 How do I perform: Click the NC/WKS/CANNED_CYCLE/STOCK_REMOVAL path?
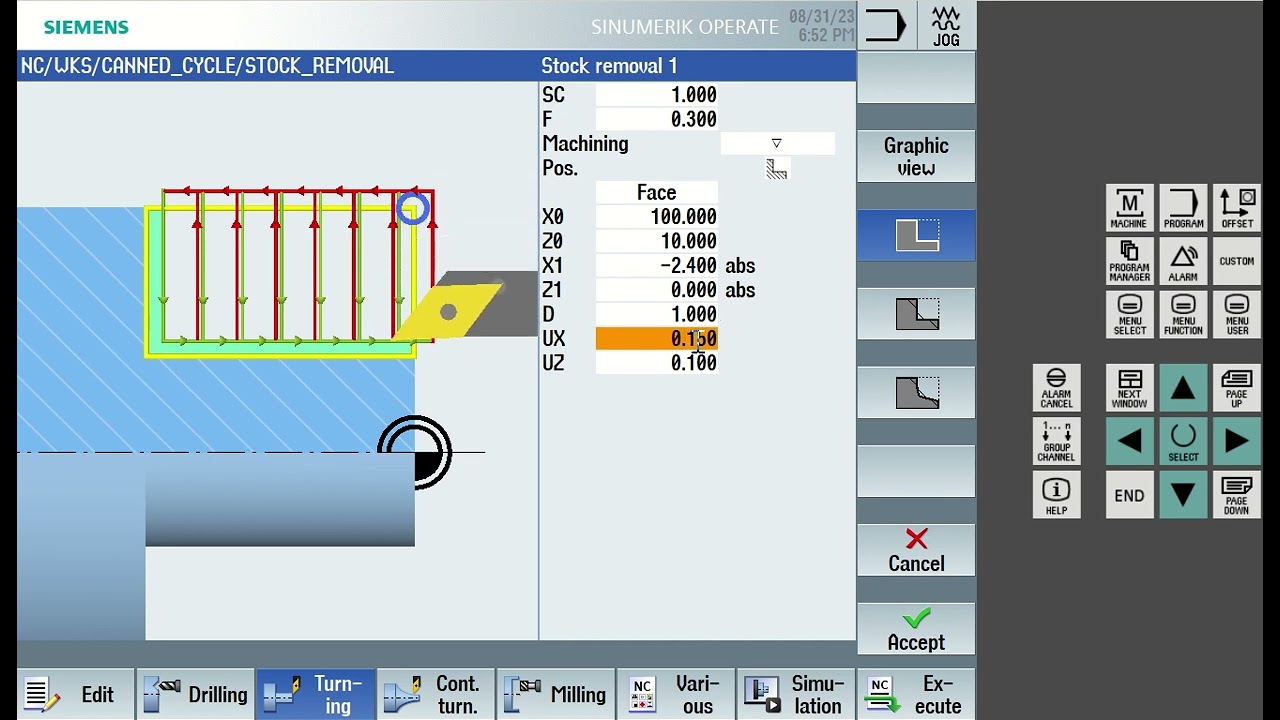(x=207, y=66)
